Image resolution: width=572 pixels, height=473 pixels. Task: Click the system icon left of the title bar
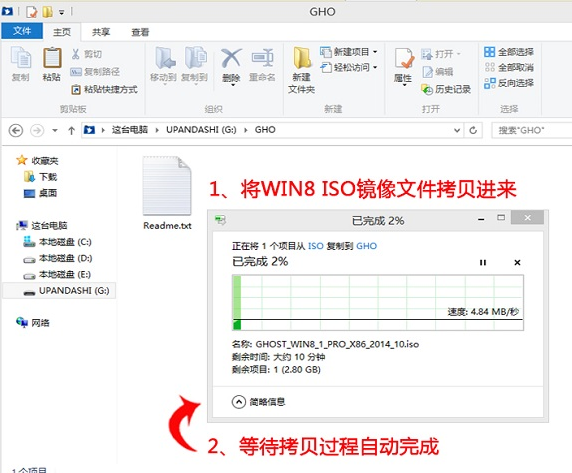coord(7,11)
